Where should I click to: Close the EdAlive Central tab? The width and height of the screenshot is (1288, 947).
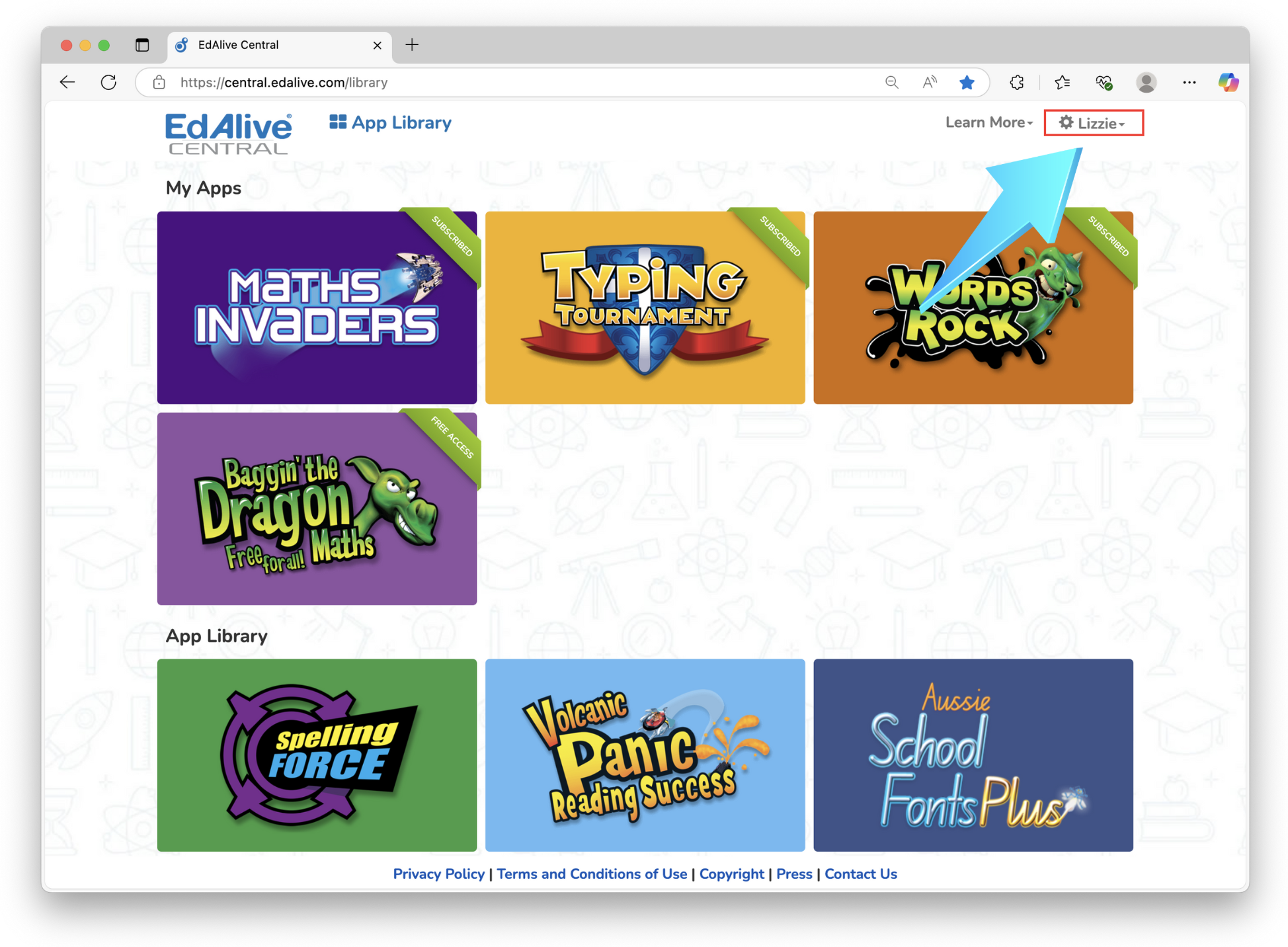coord(377,45)
